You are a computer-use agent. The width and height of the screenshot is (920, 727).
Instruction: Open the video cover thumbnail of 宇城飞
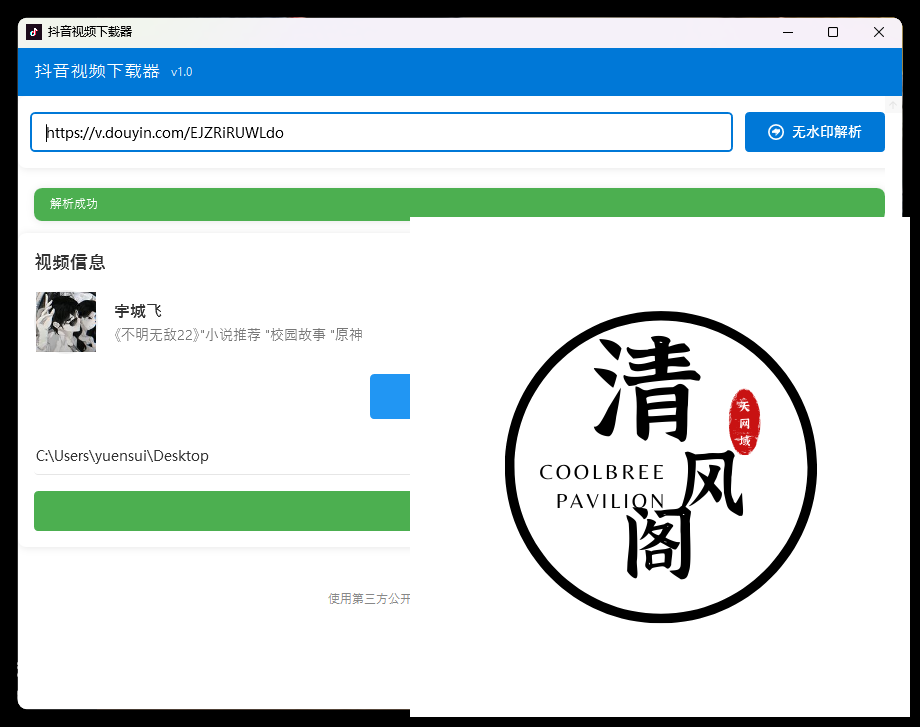click(x=66, y=322)
